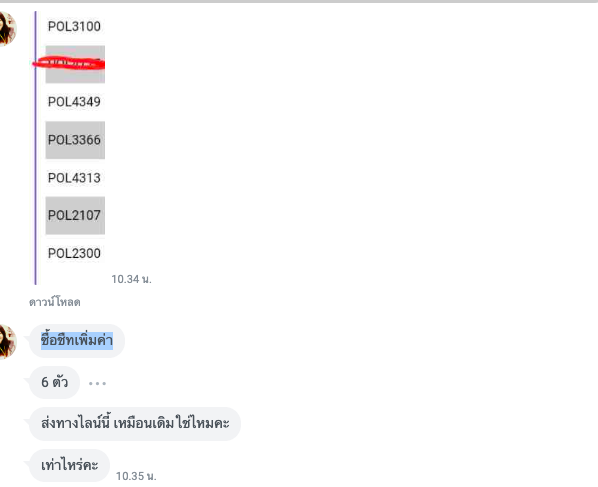Click the ดาวน์โหลด download link
The width and height of the screenshot is (598, 487).
point(55,302)
